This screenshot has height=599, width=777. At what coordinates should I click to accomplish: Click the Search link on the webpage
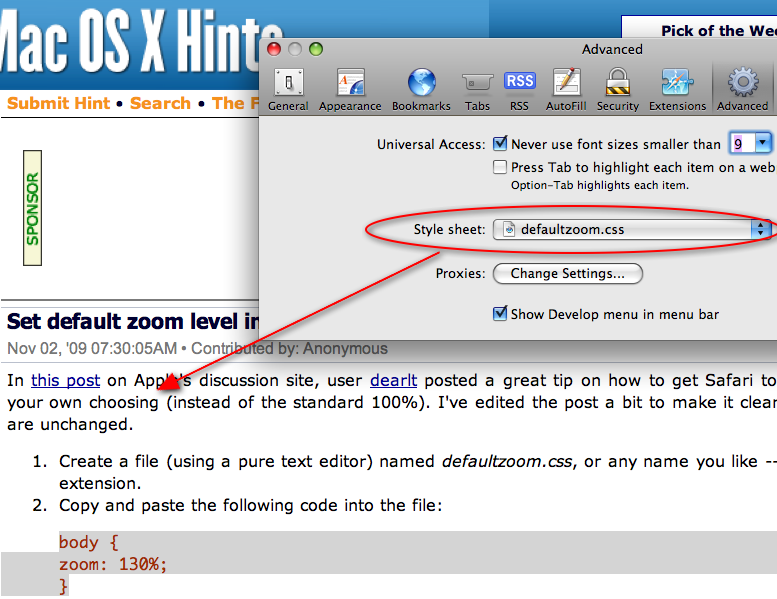160,103
